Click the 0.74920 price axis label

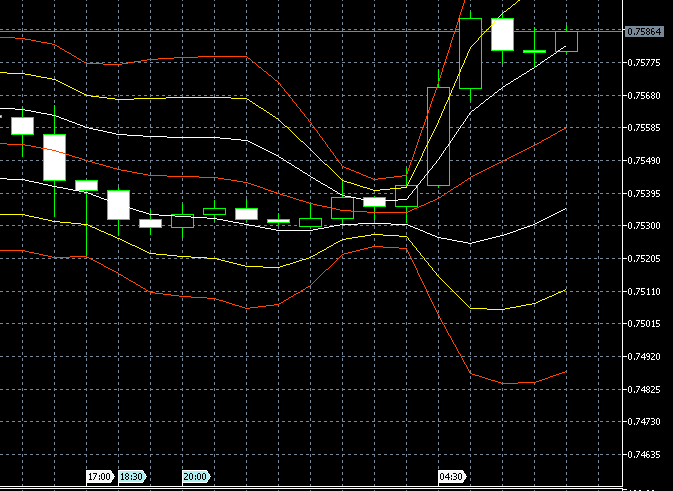[x=644, y=357]
